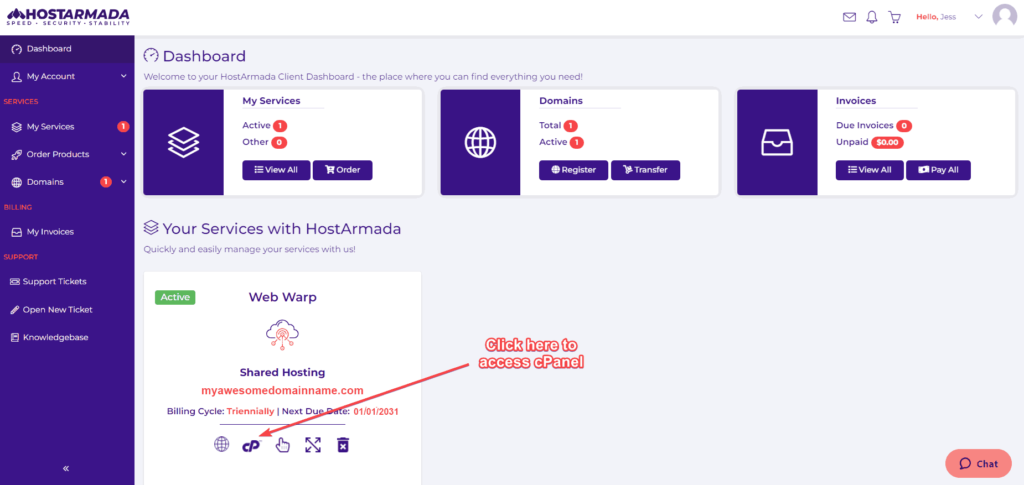This screenshot has width=1024, height=485.
Task: Click the Pay All button
Action: click(x=938, y=170)
